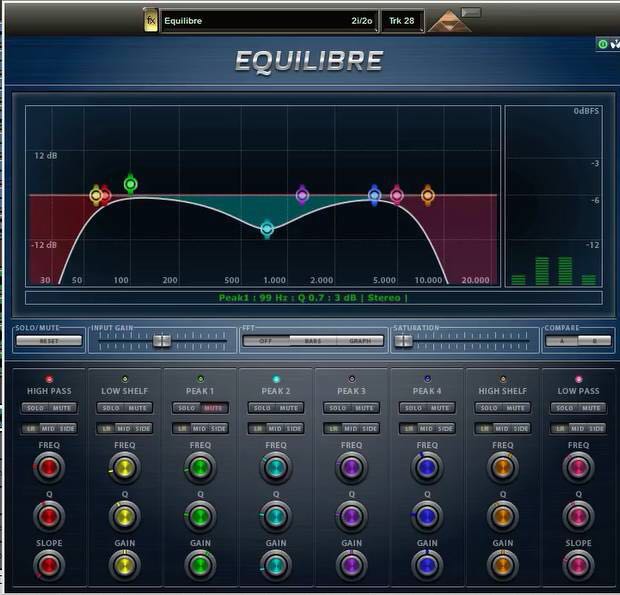Image resolution: width=620 pixels, height=595 pixels.
Task: Click the purple Peak 3 Gain knob
Action: coord(351,565)
